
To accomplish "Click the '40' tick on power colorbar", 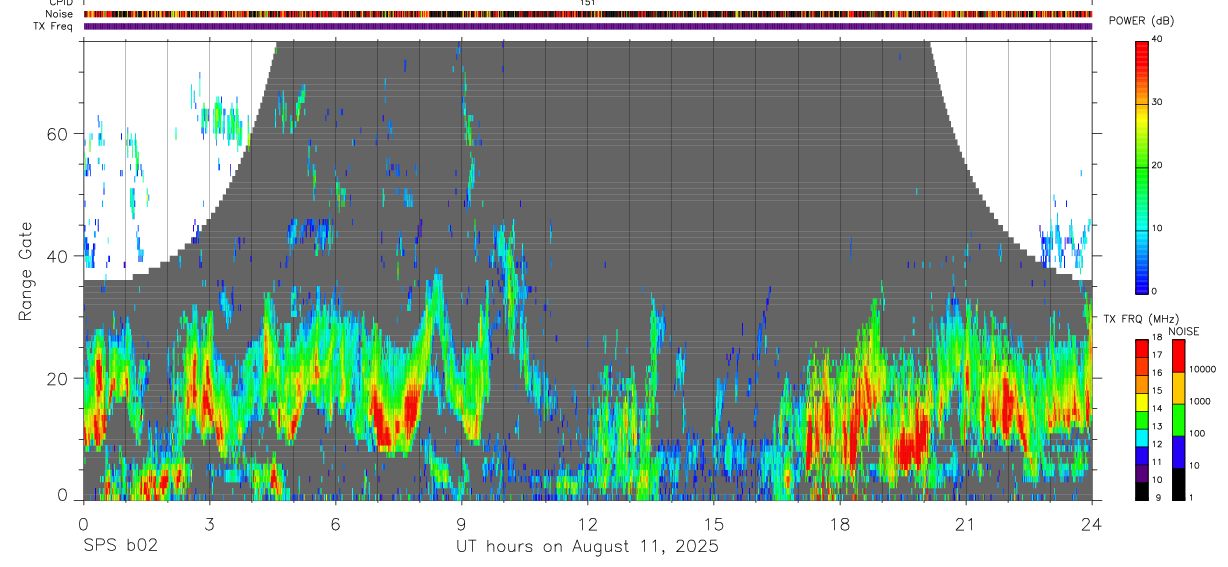I will click(x=1157, y=39).
